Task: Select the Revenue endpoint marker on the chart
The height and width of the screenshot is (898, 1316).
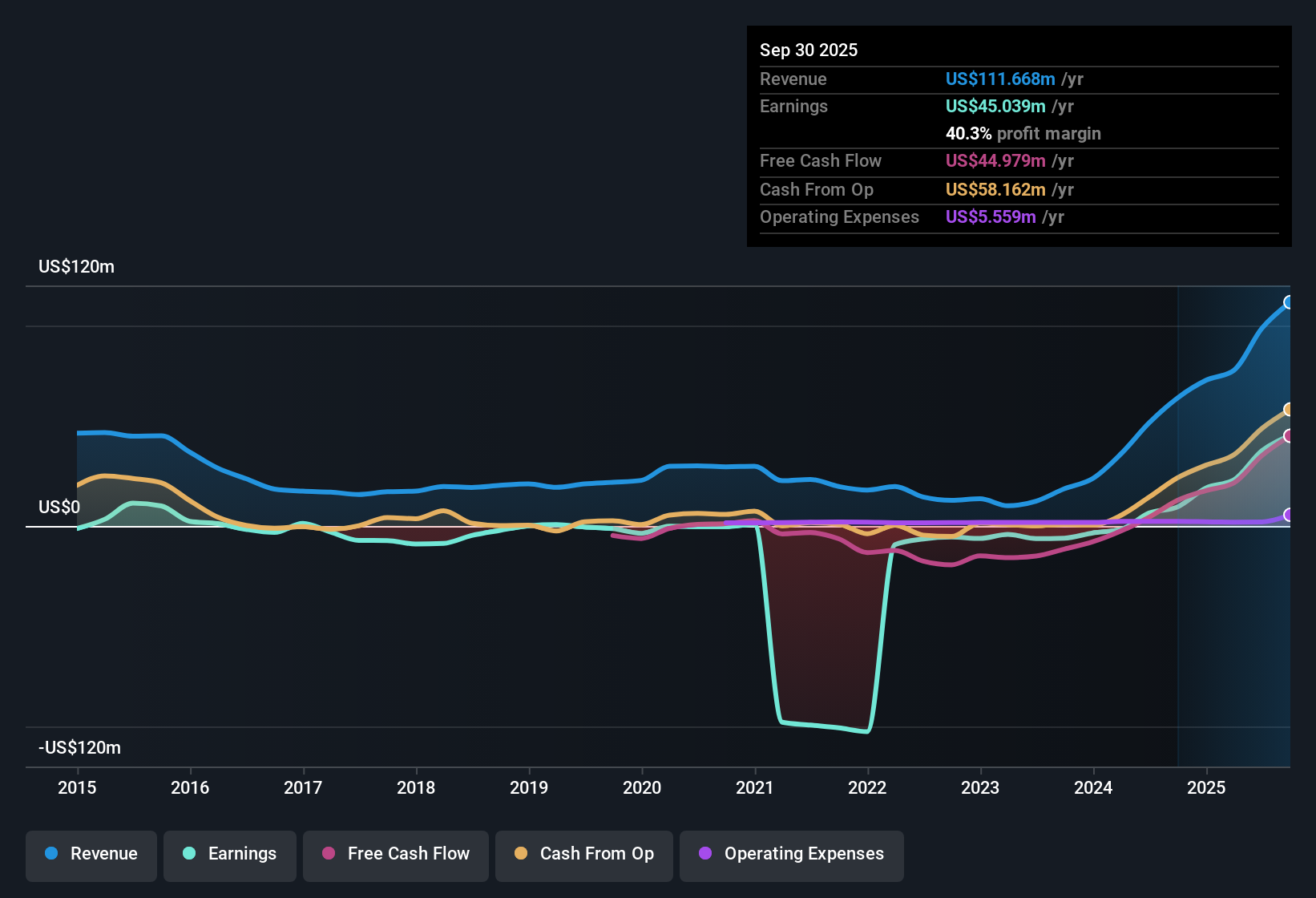Action: click(1289, 303)
